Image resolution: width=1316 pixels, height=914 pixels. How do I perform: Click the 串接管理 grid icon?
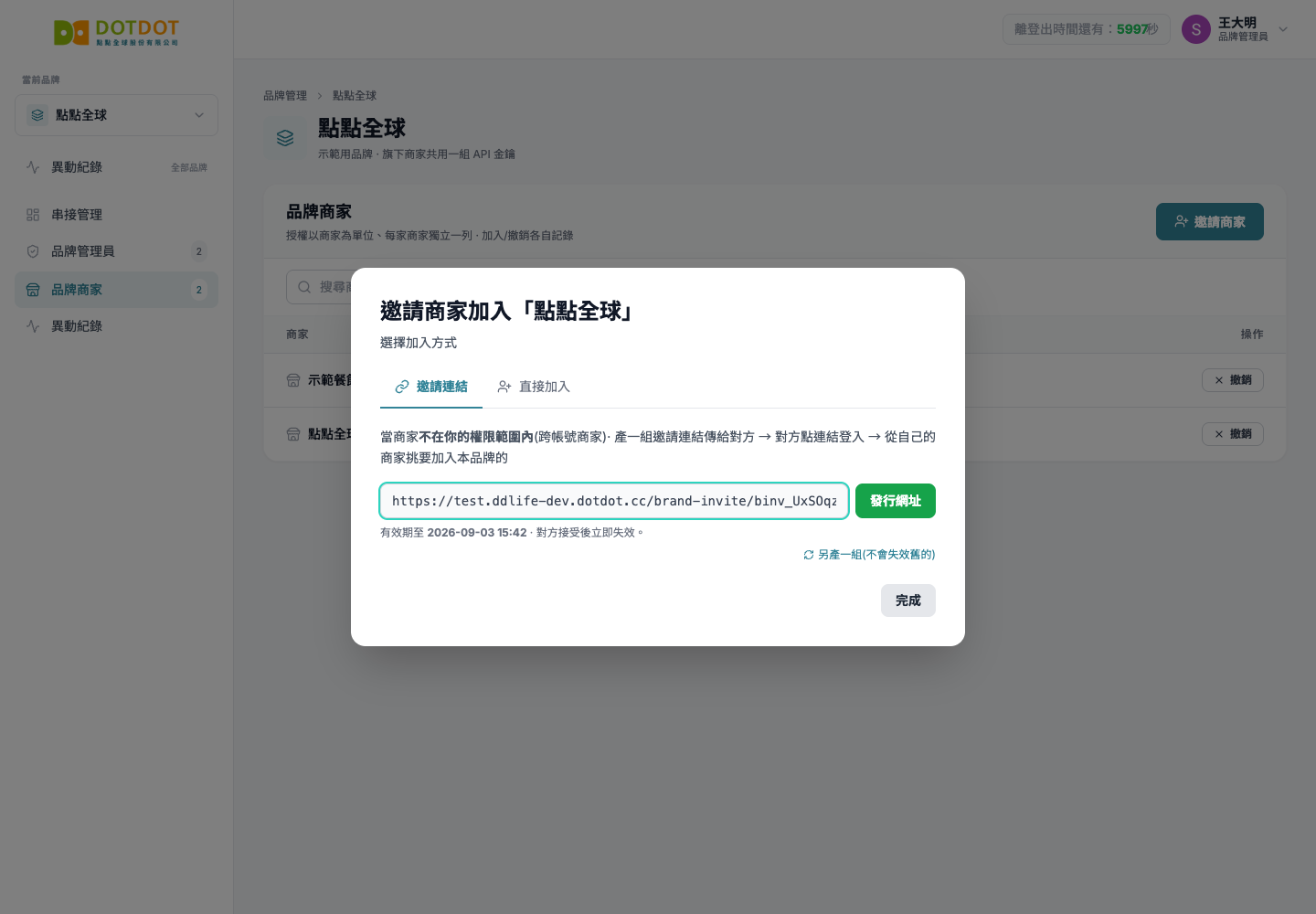pyautogui.click(x=33, y=215)
